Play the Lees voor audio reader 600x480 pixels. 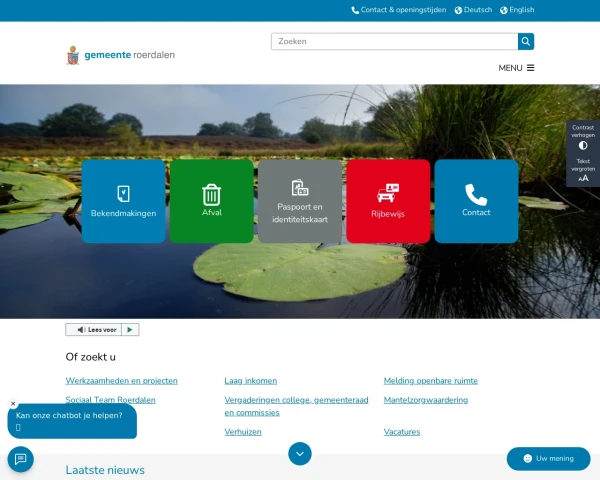pos(130,330)
